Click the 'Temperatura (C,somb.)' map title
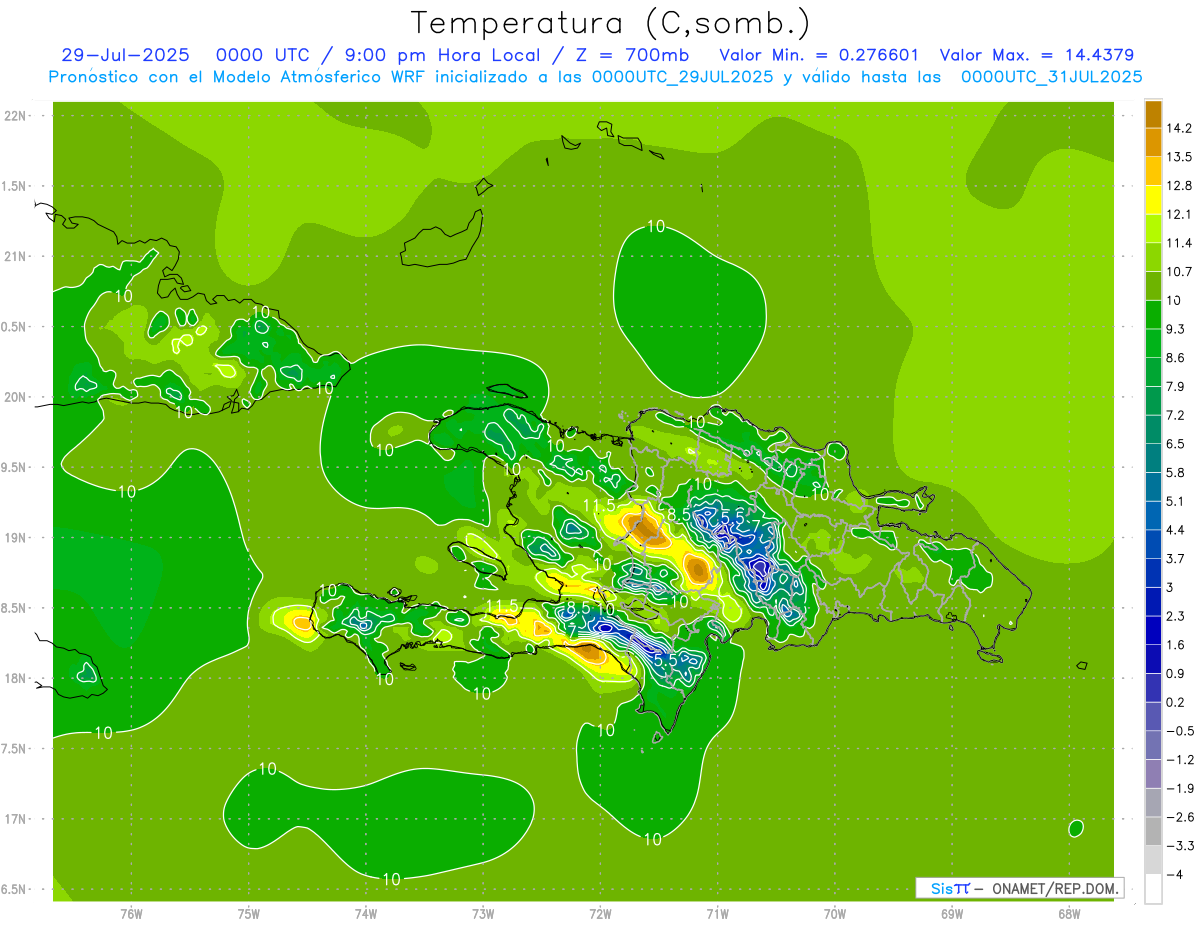This screenshot has height=927, width=1200. [611, 22]
